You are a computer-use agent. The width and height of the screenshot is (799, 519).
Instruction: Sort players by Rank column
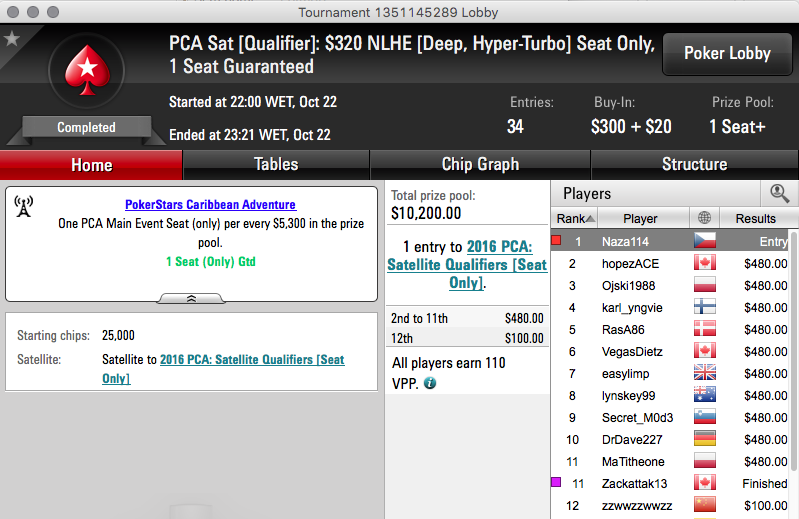point(574,218)
